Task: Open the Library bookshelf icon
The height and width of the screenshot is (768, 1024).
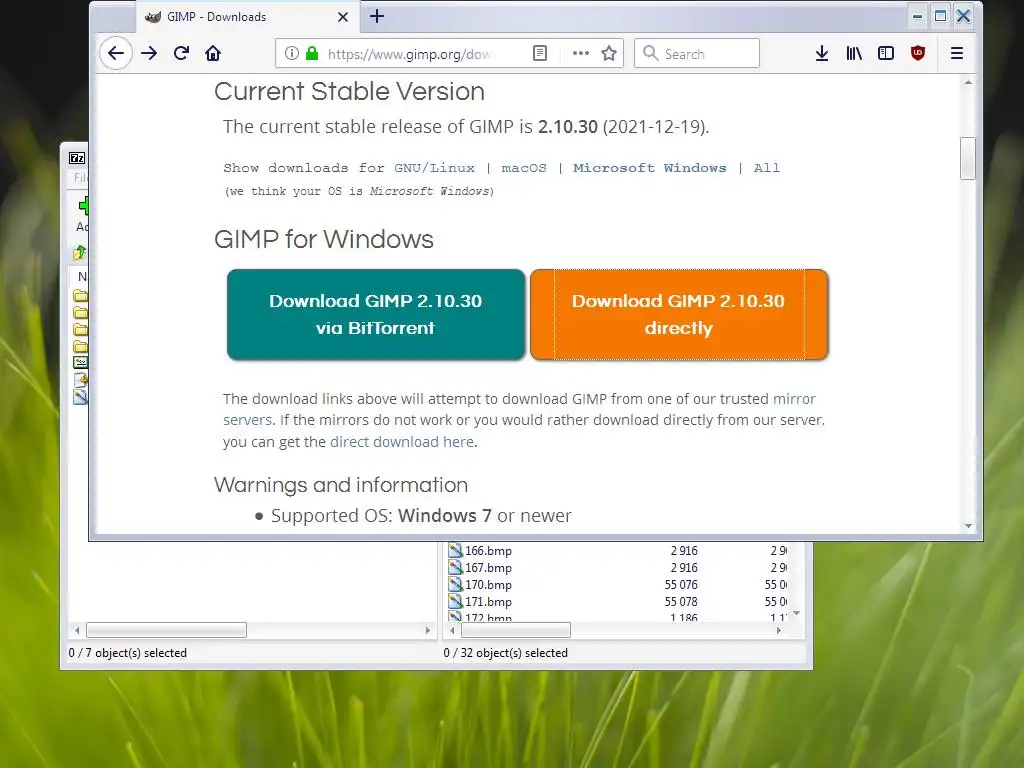Action: [x=854, y=54]
